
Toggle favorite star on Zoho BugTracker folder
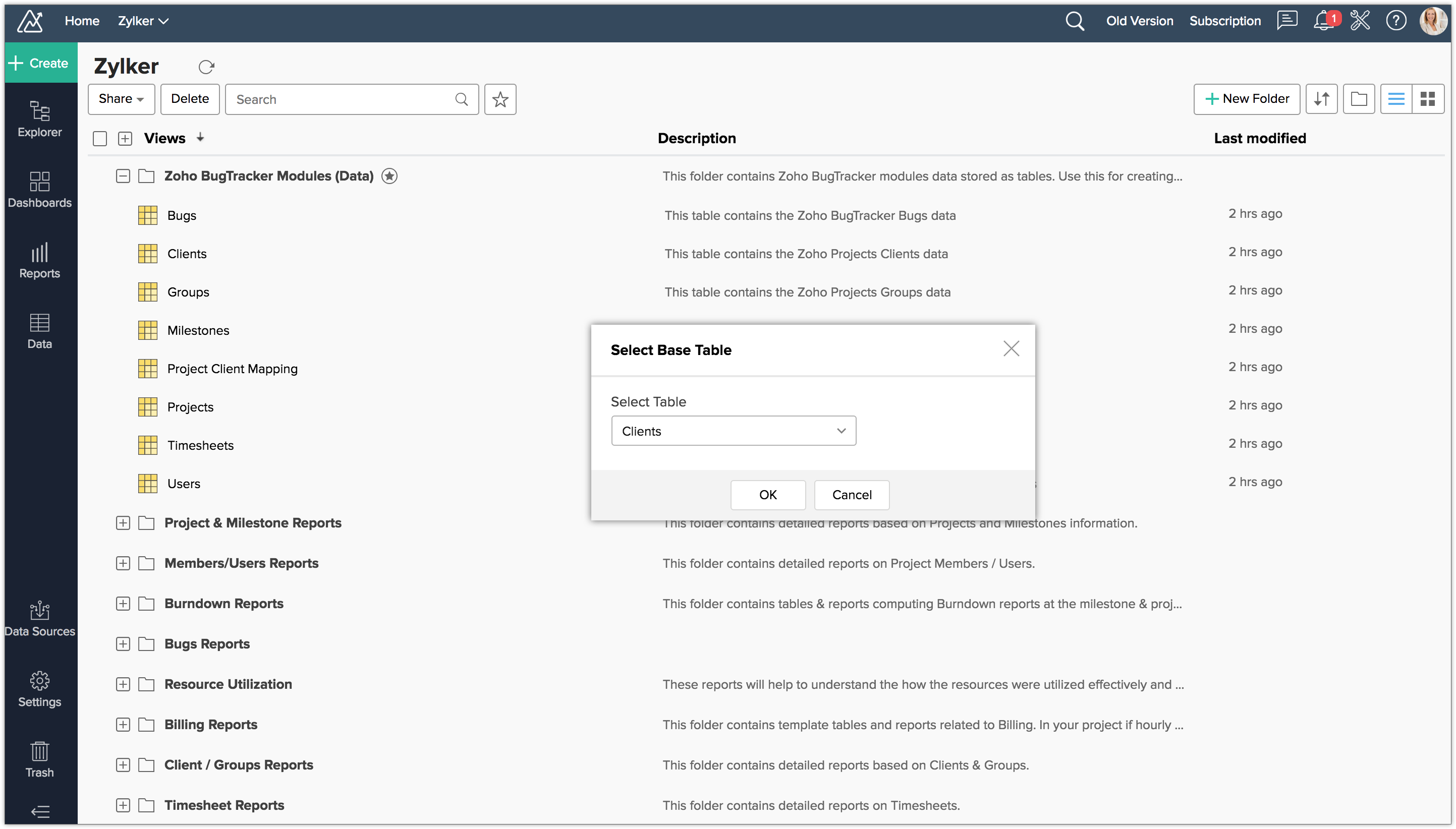(x=389, y=176)
